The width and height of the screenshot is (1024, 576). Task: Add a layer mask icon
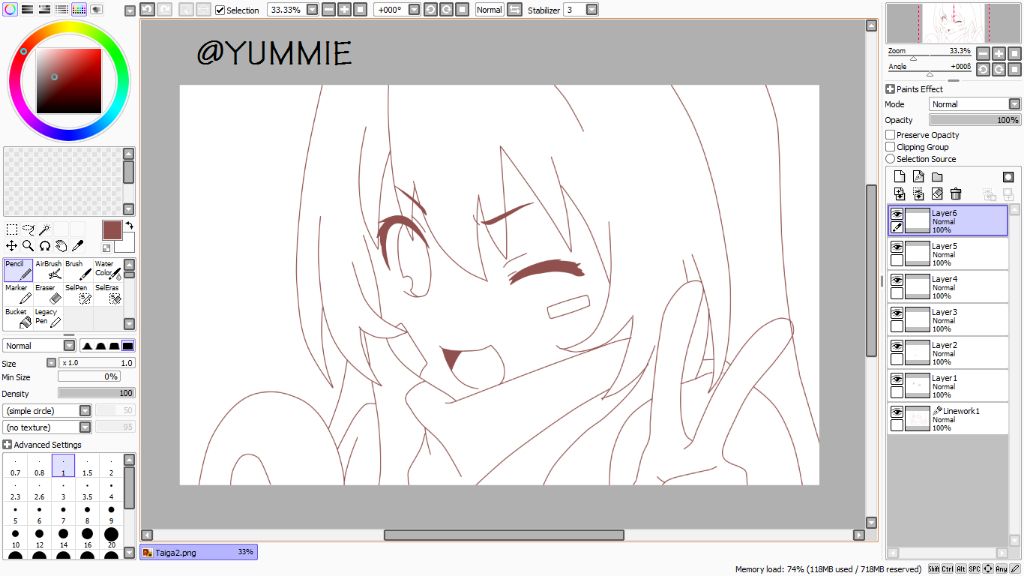click(1008, 176)
